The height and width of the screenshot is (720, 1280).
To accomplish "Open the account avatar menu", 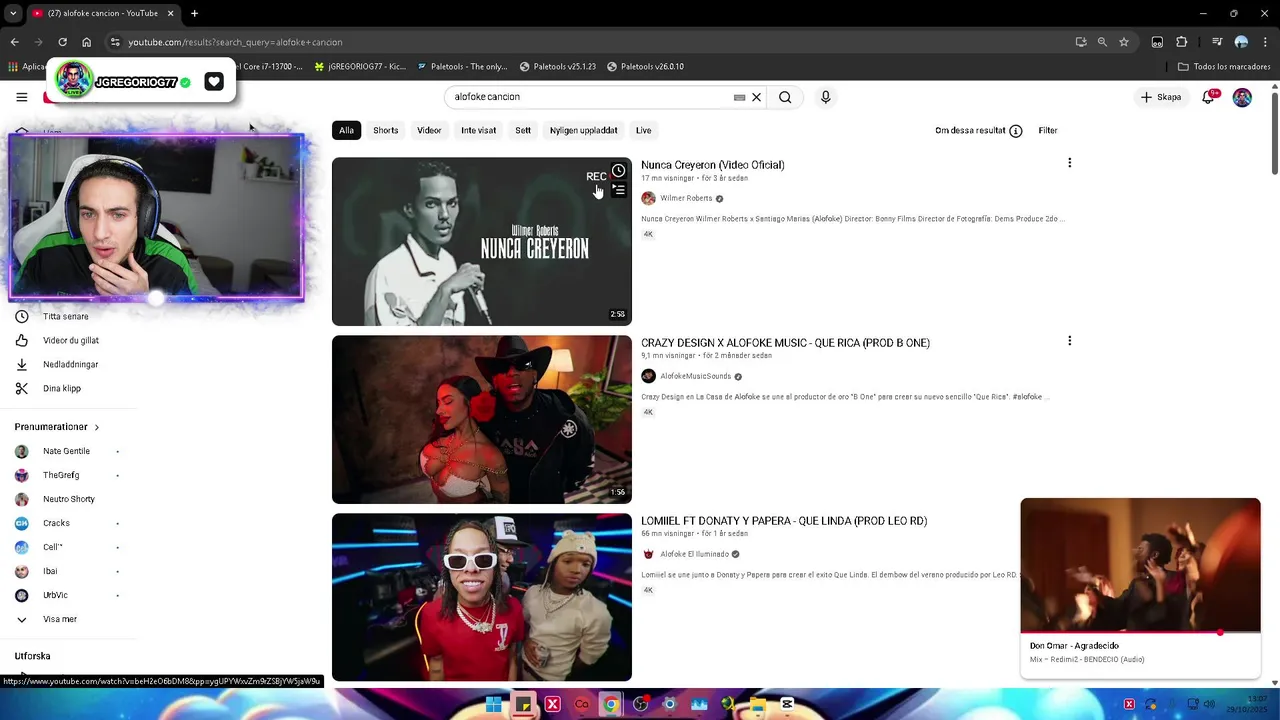I will (1242, 97).
